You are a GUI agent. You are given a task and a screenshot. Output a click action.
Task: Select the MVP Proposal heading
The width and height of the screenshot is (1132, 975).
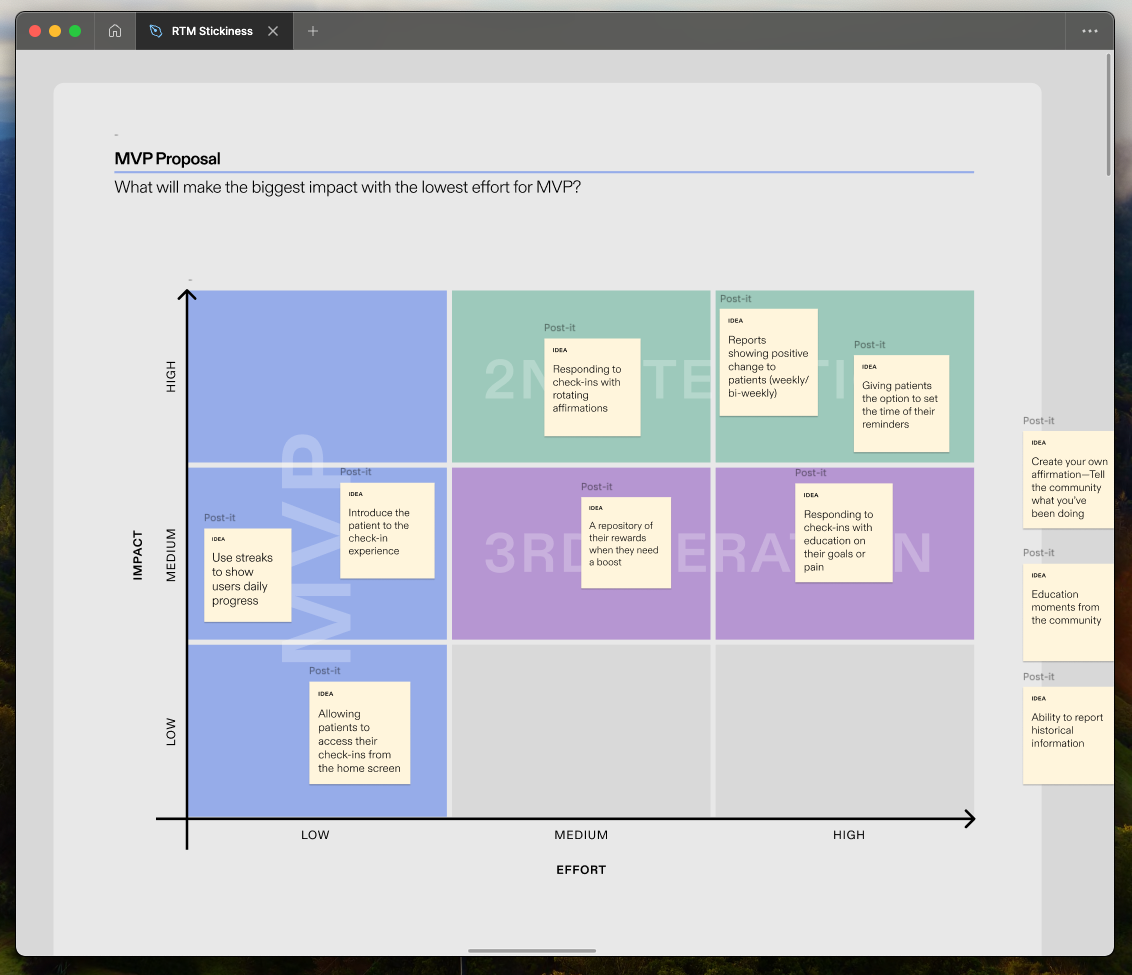tap(168, 159)
